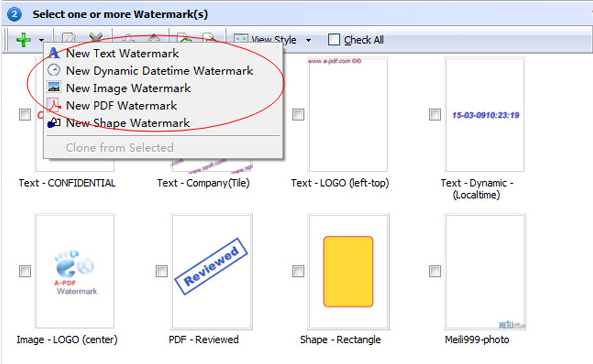The image size is (593, 364).
Task: Select the Meili999-photo thumbnail
Action: tap(485, 271)
